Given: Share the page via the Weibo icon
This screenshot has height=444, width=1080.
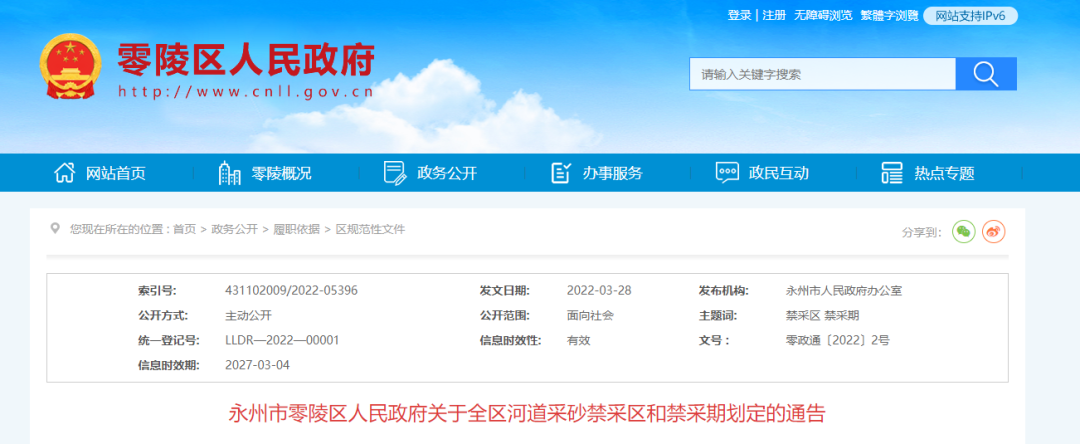Looking at the screenshot, I should [993, 231].
